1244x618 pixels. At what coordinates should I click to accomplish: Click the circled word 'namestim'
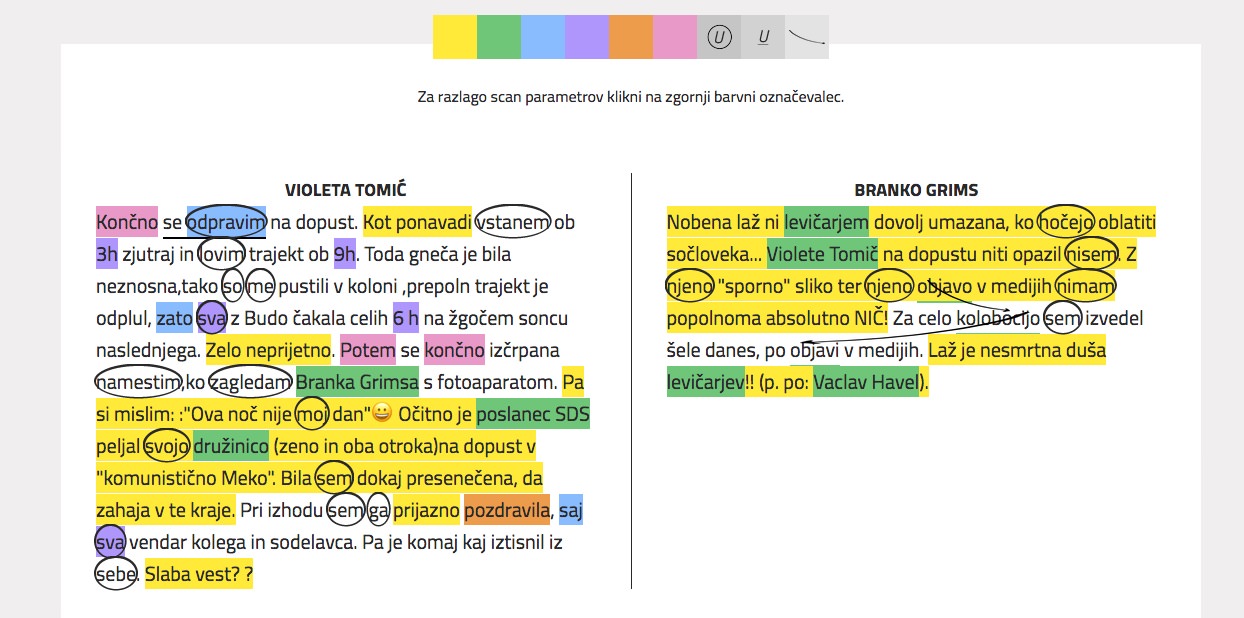(138, 383)
